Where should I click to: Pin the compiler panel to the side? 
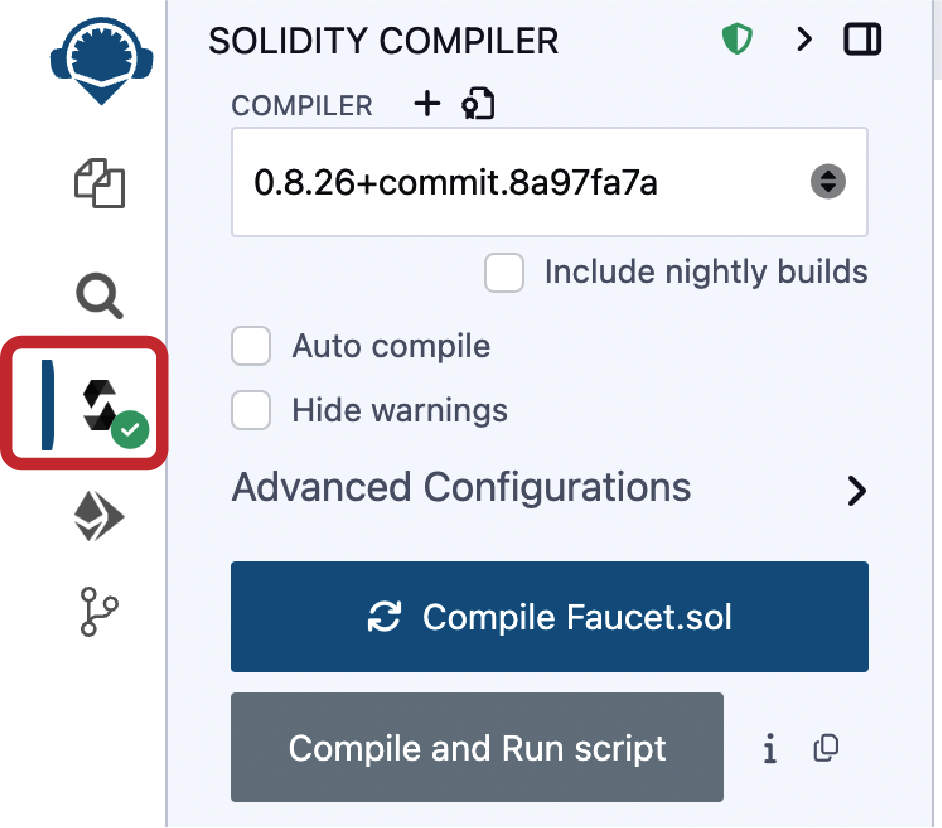point(862,39)
